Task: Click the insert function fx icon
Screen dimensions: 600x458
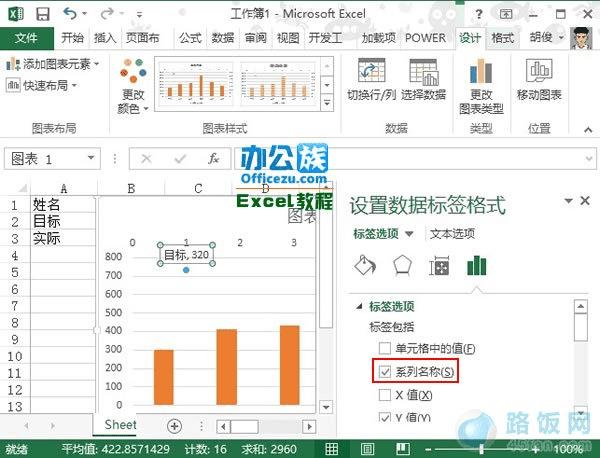Action: click(x=214, y=158)
